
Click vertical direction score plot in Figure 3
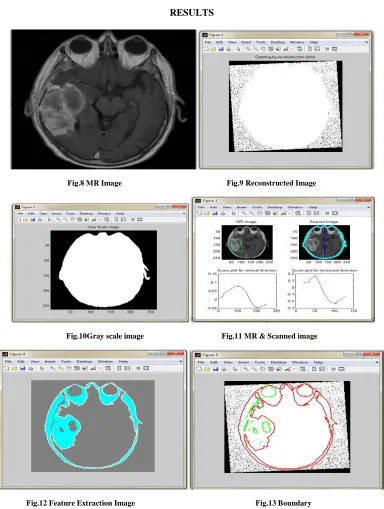tap(247, 291)
